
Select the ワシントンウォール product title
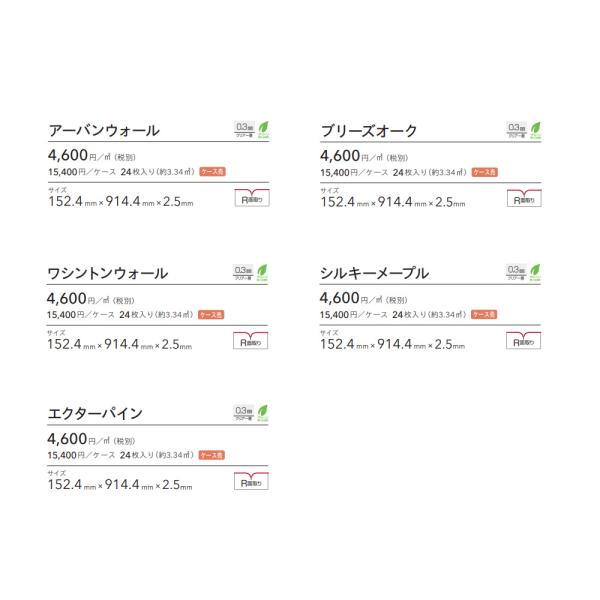pyautogui.click(x=108, y=273)
